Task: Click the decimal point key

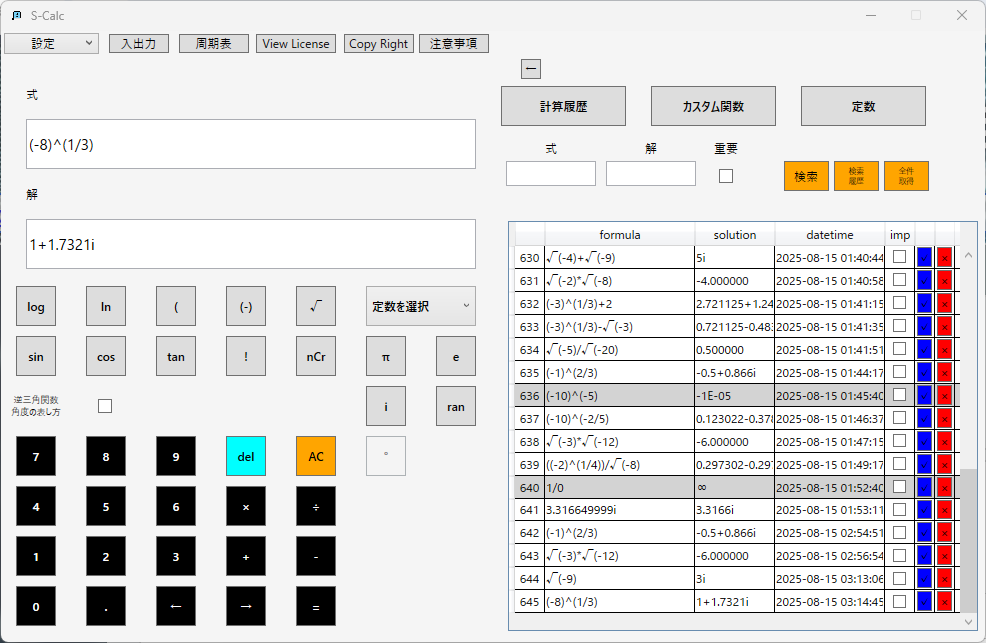Action: pos(106,606)
